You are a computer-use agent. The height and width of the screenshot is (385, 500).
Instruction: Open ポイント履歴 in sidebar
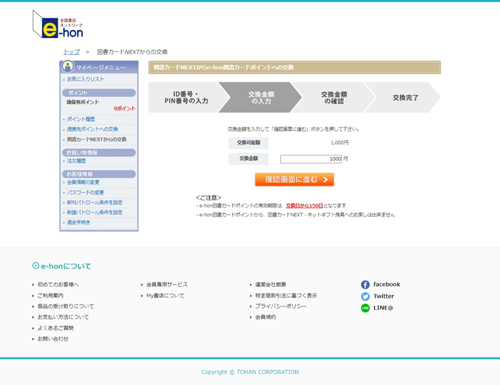(x=81, y=119)
